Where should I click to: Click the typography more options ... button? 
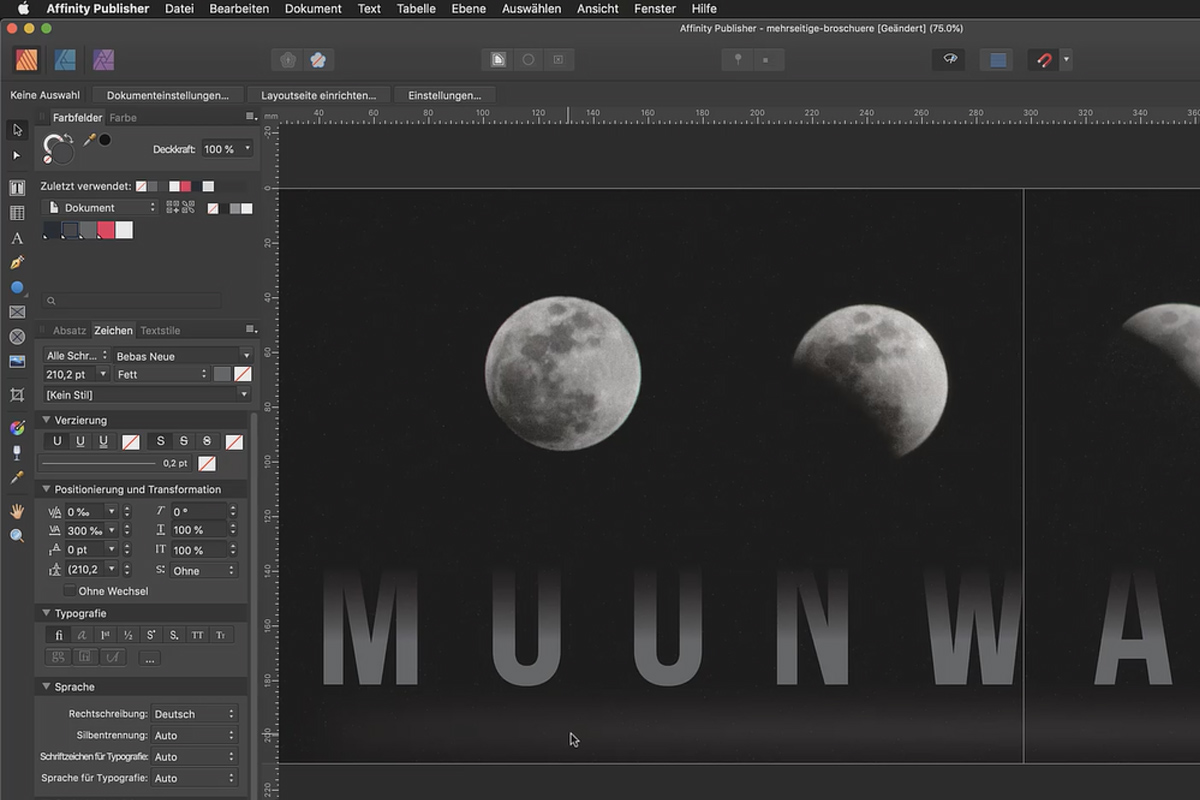pos(149,658)
